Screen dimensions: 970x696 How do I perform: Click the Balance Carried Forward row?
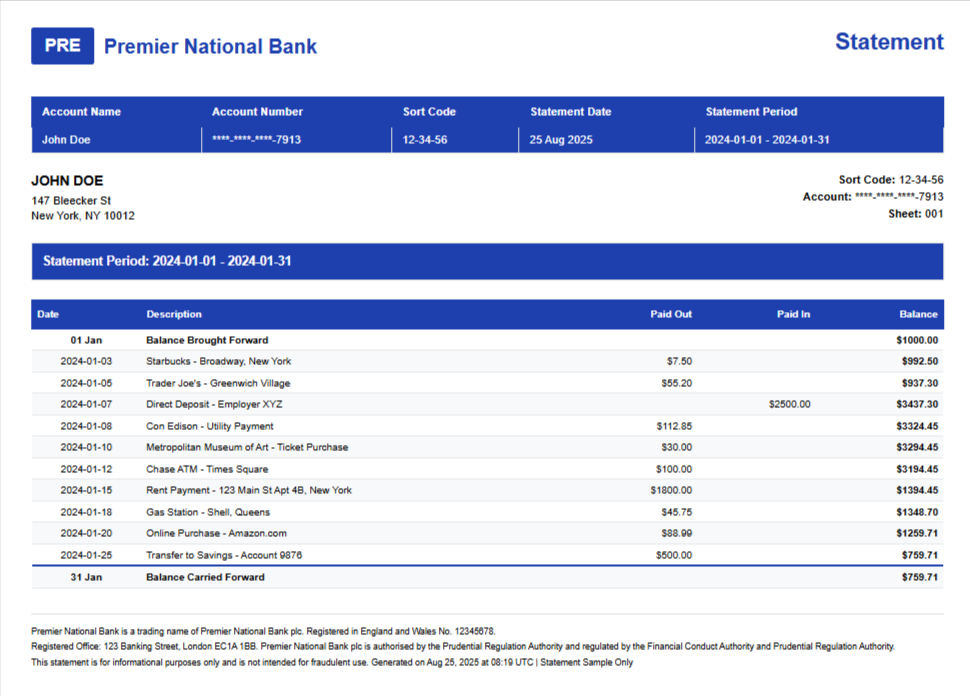point(205,577)
